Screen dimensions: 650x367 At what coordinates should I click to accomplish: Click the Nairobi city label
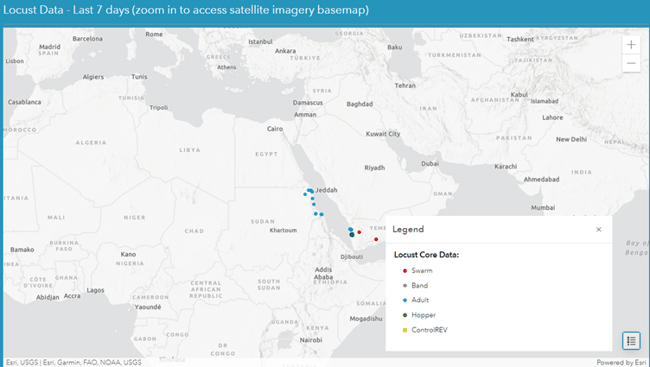click(x=311, y=340)
